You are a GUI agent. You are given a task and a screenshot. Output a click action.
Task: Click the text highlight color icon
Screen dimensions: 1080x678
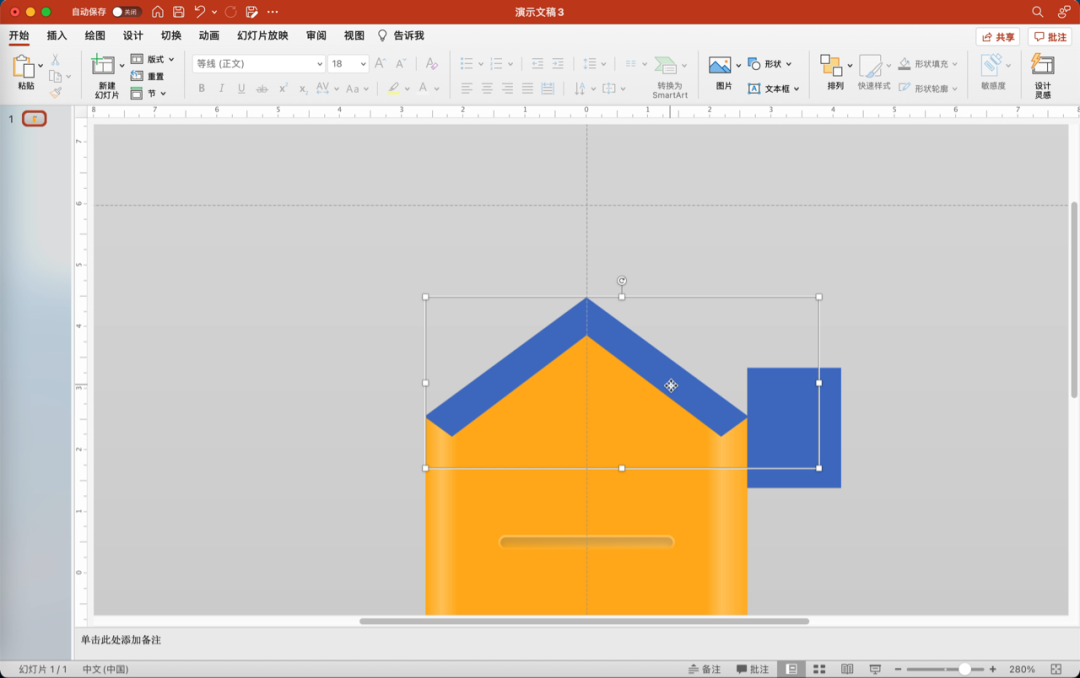[393, 88]
